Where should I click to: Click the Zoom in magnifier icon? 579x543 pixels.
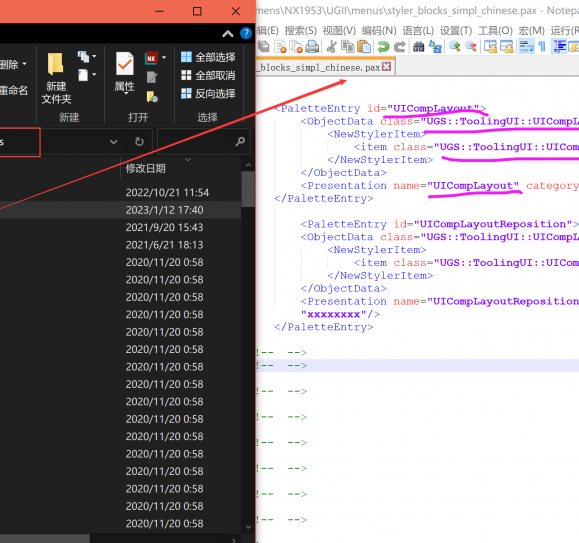455,47
